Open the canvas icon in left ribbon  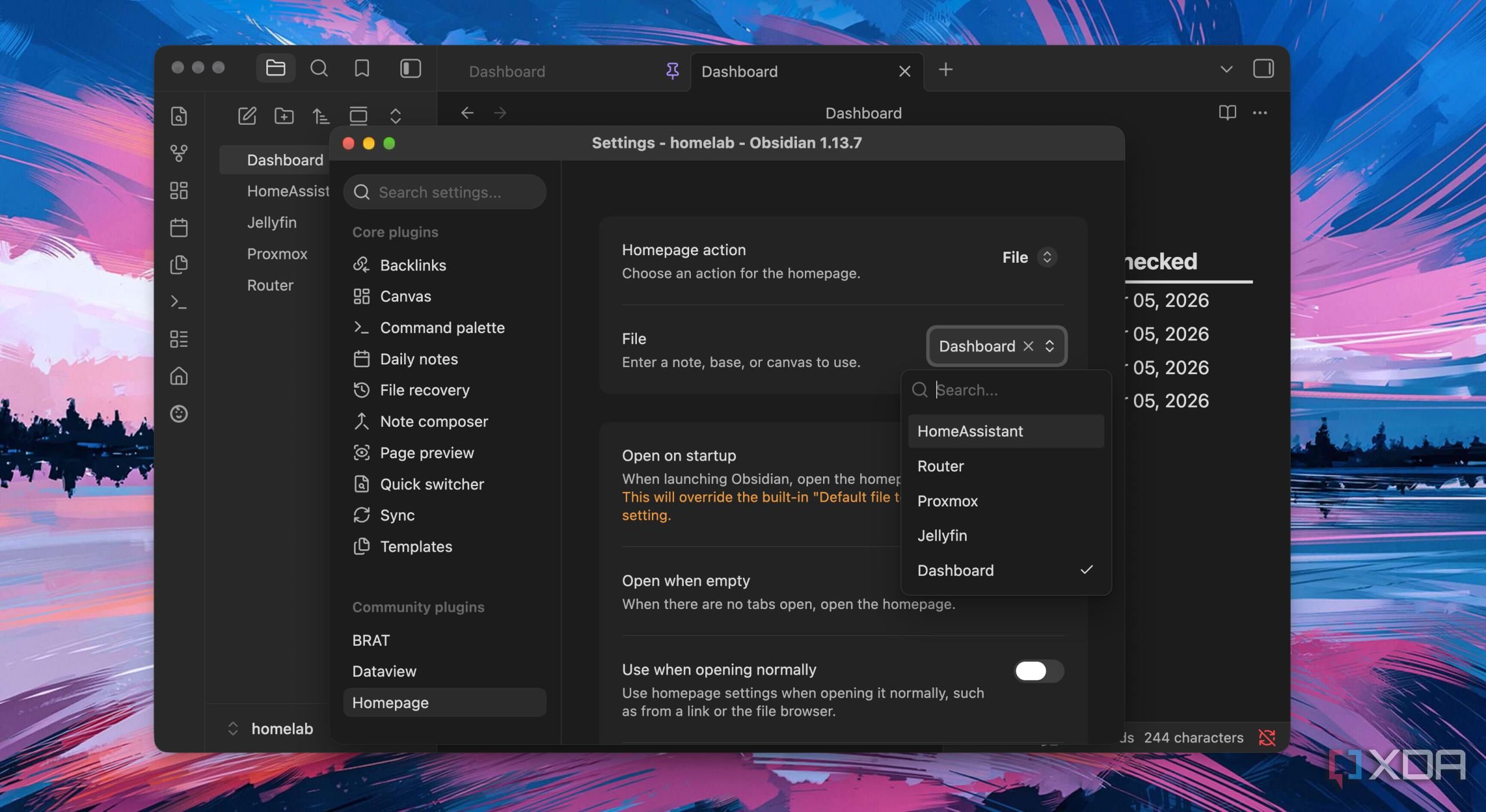(x=179, y=190)
